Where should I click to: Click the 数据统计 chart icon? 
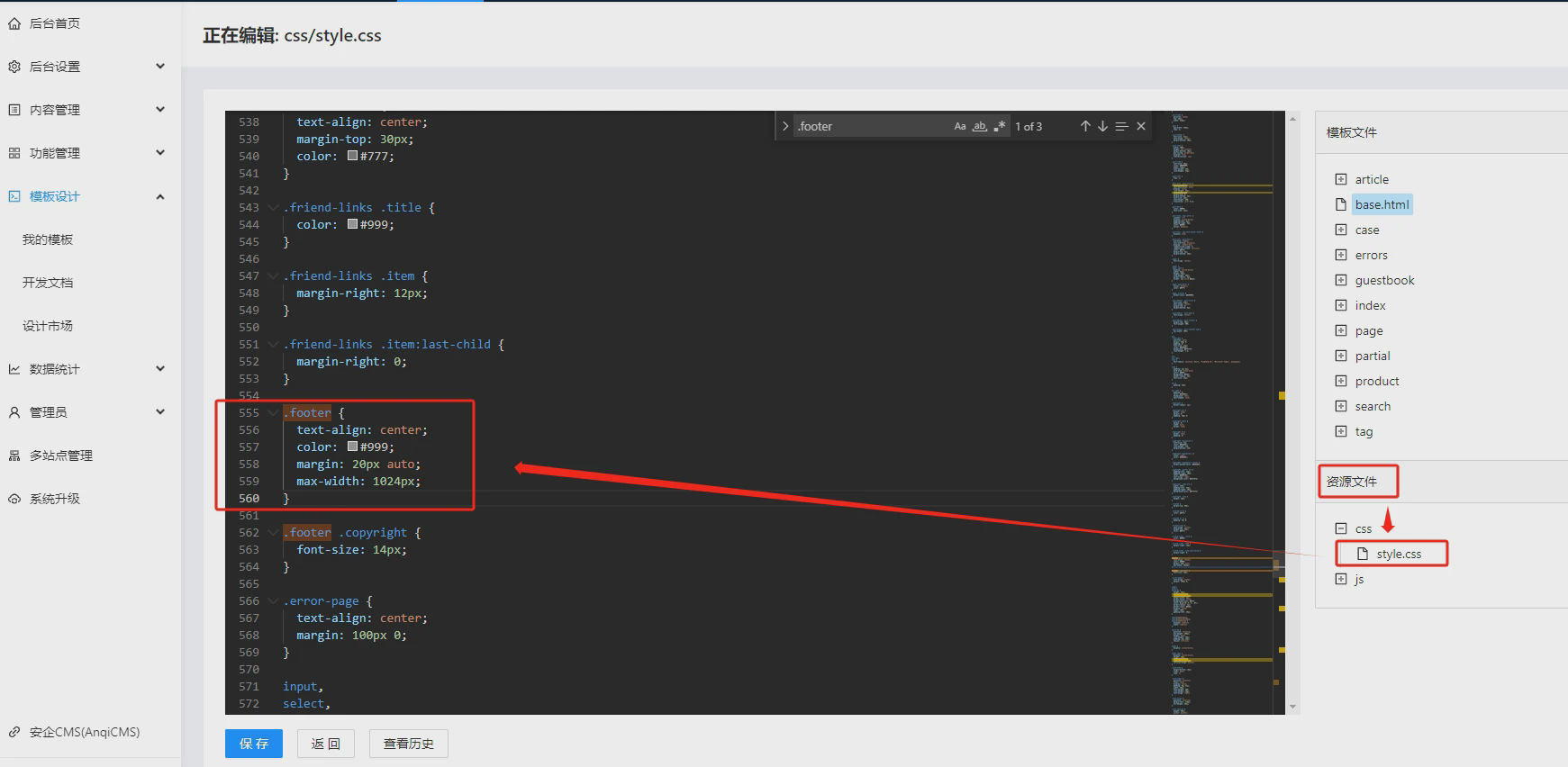pyautogui.click(x=14, y=369)
